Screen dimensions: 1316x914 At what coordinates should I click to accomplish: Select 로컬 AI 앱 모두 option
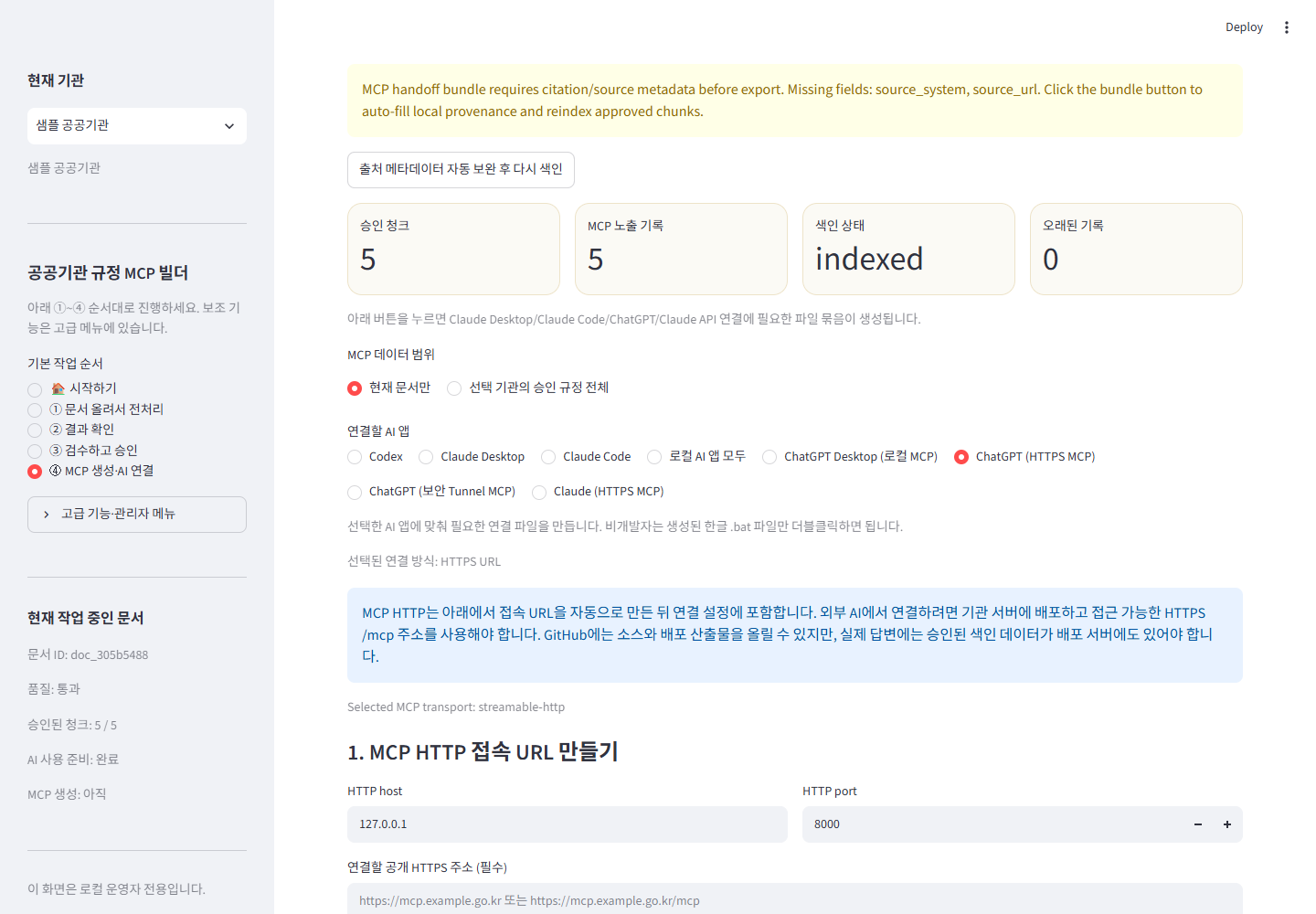tap(696, 456)
